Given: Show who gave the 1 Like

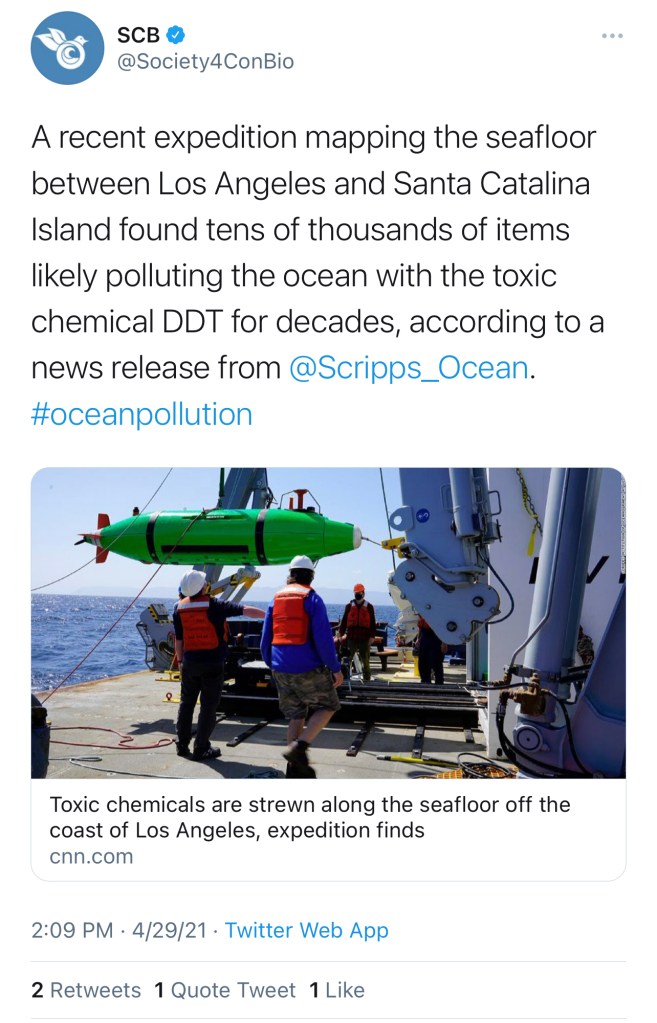Looking at the screenshot, I should pyautogui.click(x=337, y=990).
